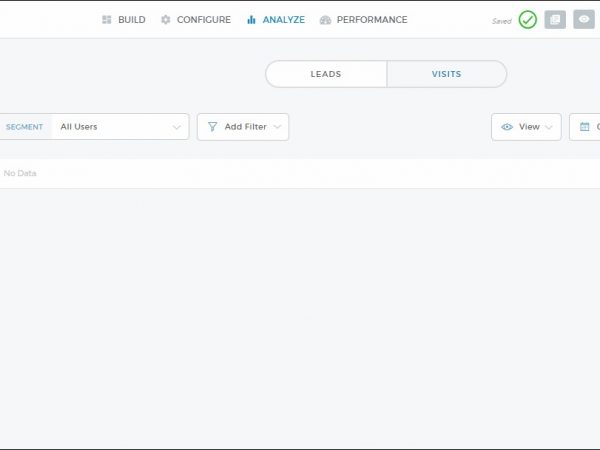
Task: Toggle the gray preview eye button
Action: coord(584,20)
